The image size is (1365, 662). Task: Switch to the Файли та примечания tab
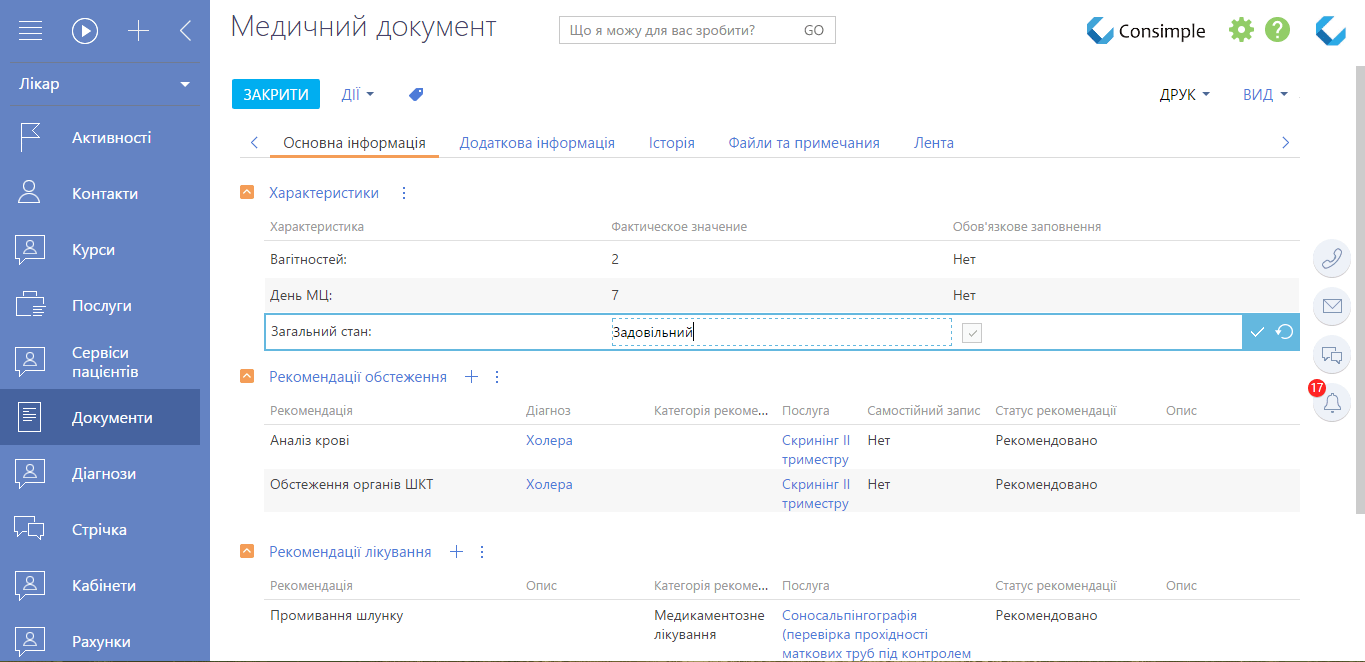pyautogui.click(x=804, y=143)
